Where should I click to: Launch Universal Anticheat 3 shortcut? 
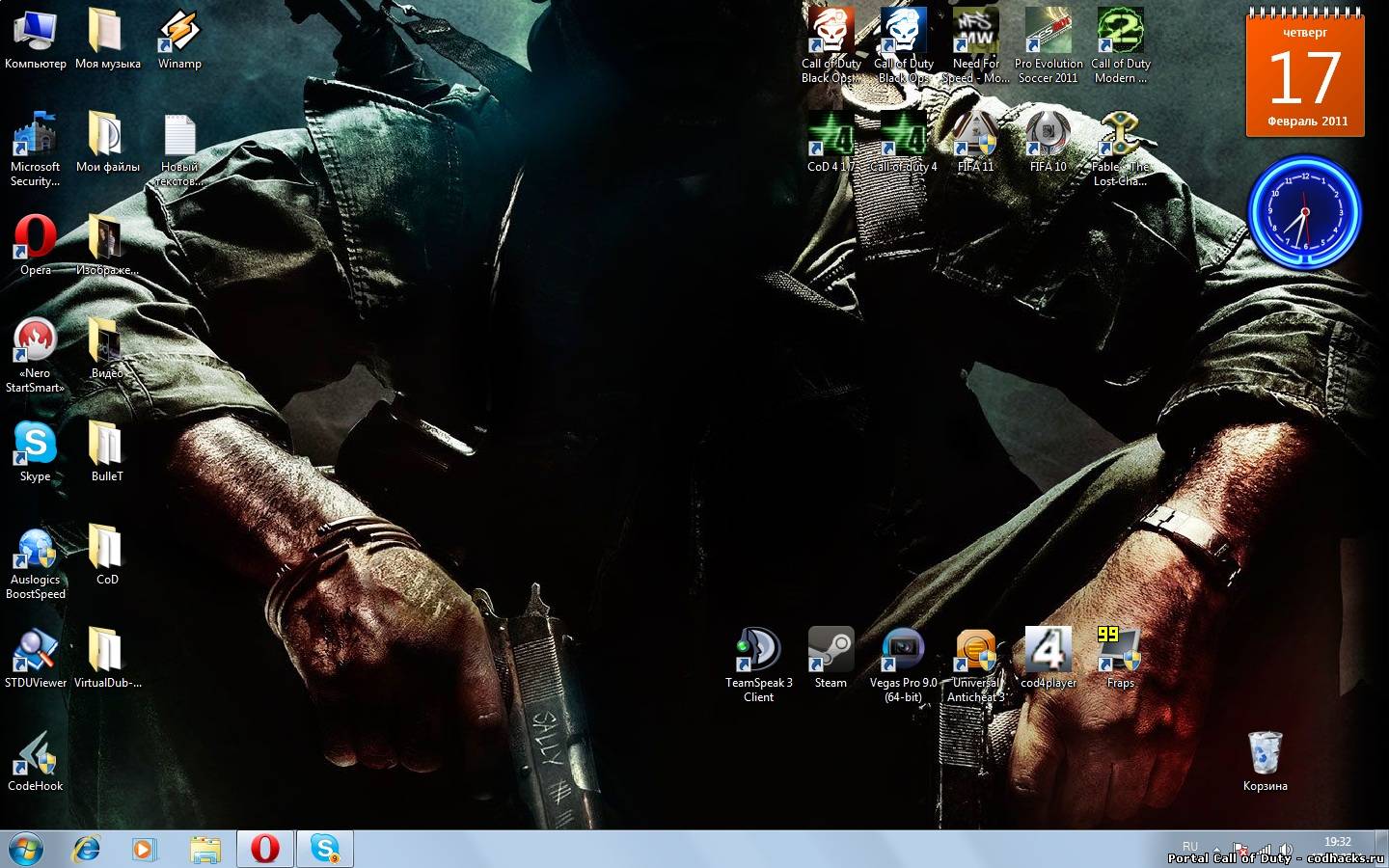[975, 665]
